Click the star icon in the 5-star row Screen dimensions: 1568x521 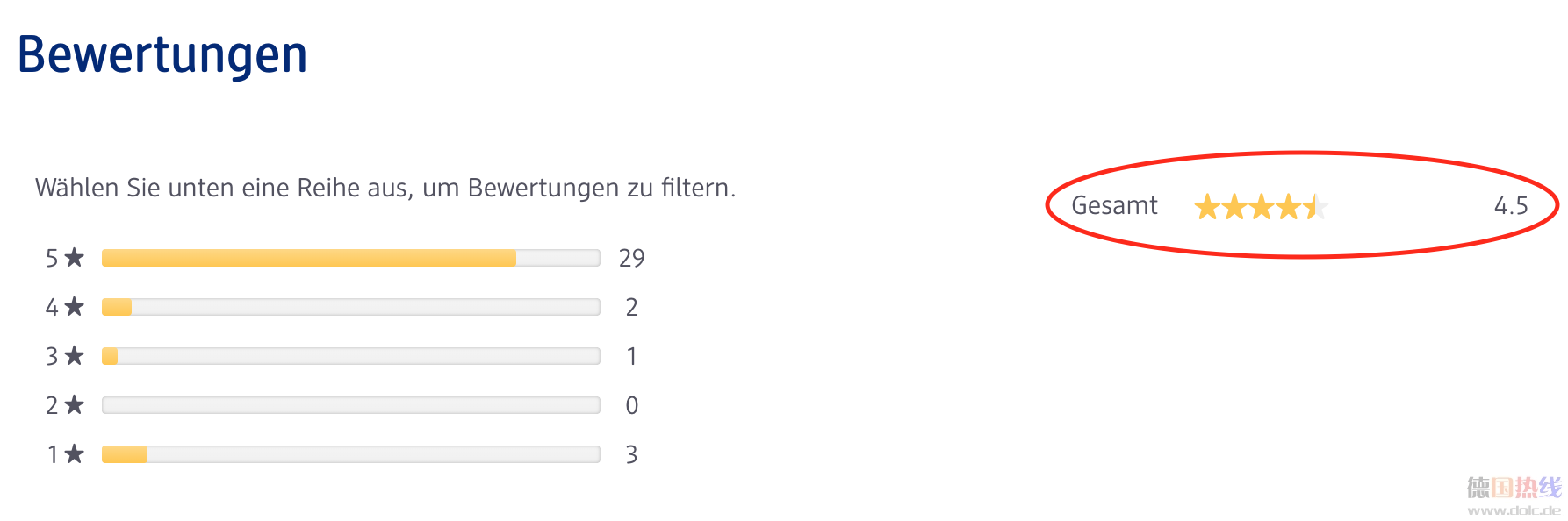coord(75,257)
